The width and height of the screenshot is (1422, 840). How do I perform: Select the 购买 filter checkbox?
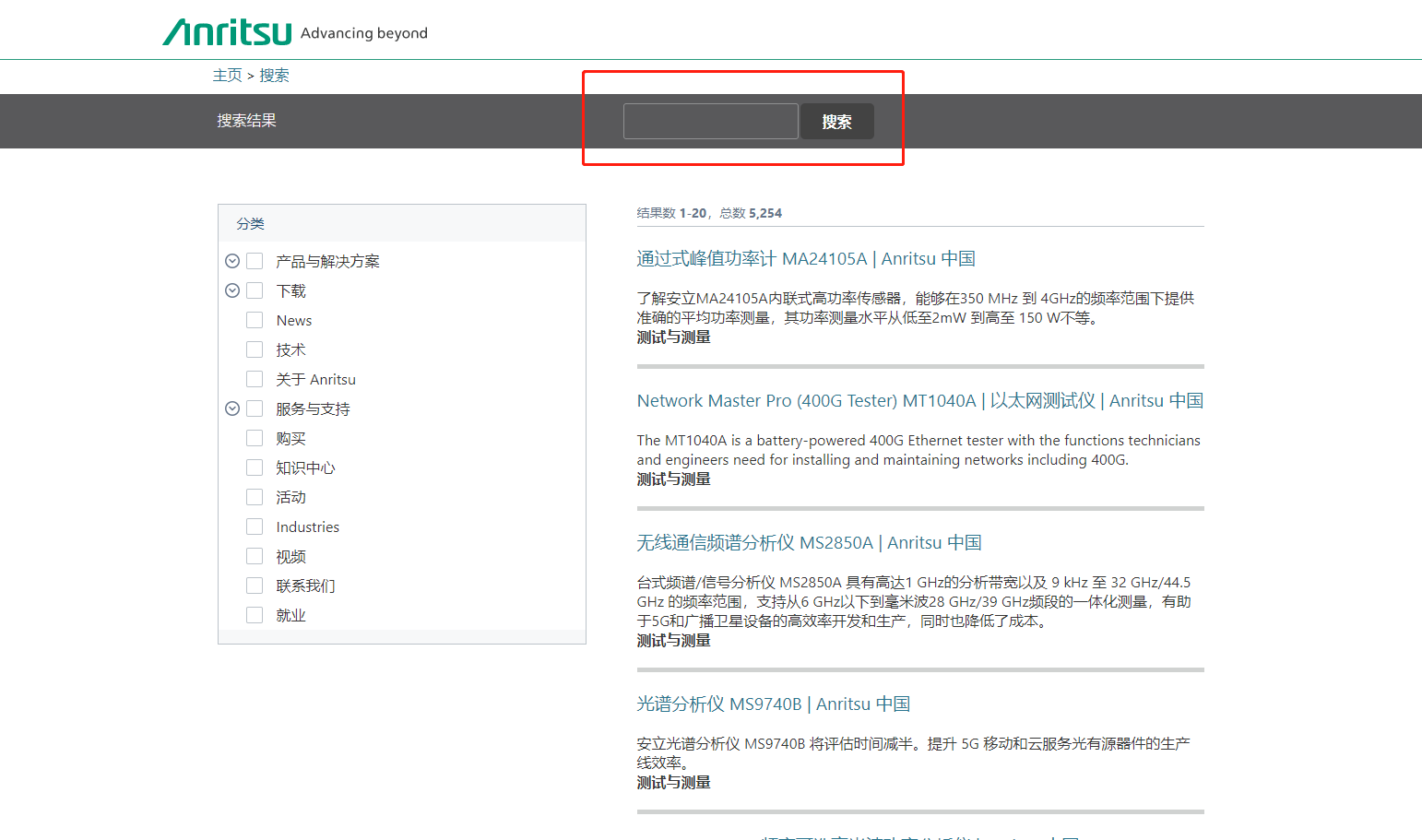point(255,438)
